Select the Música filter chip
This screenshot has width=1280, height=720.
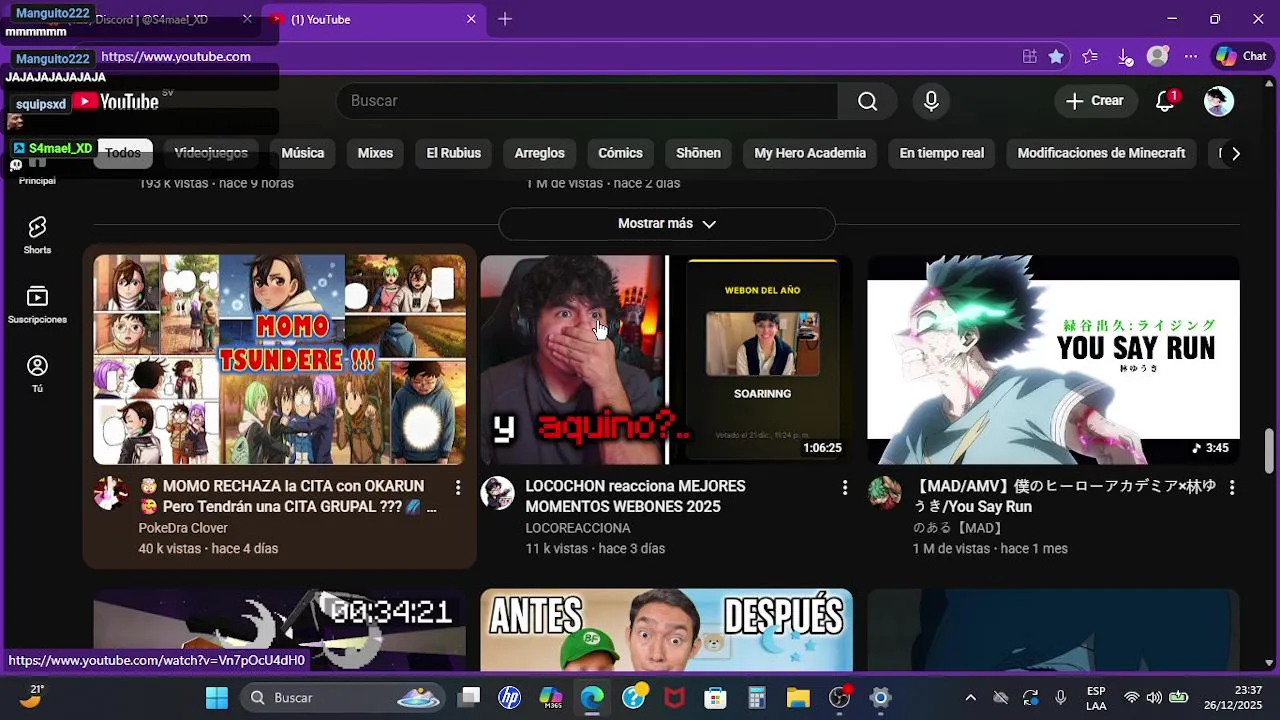303,153
